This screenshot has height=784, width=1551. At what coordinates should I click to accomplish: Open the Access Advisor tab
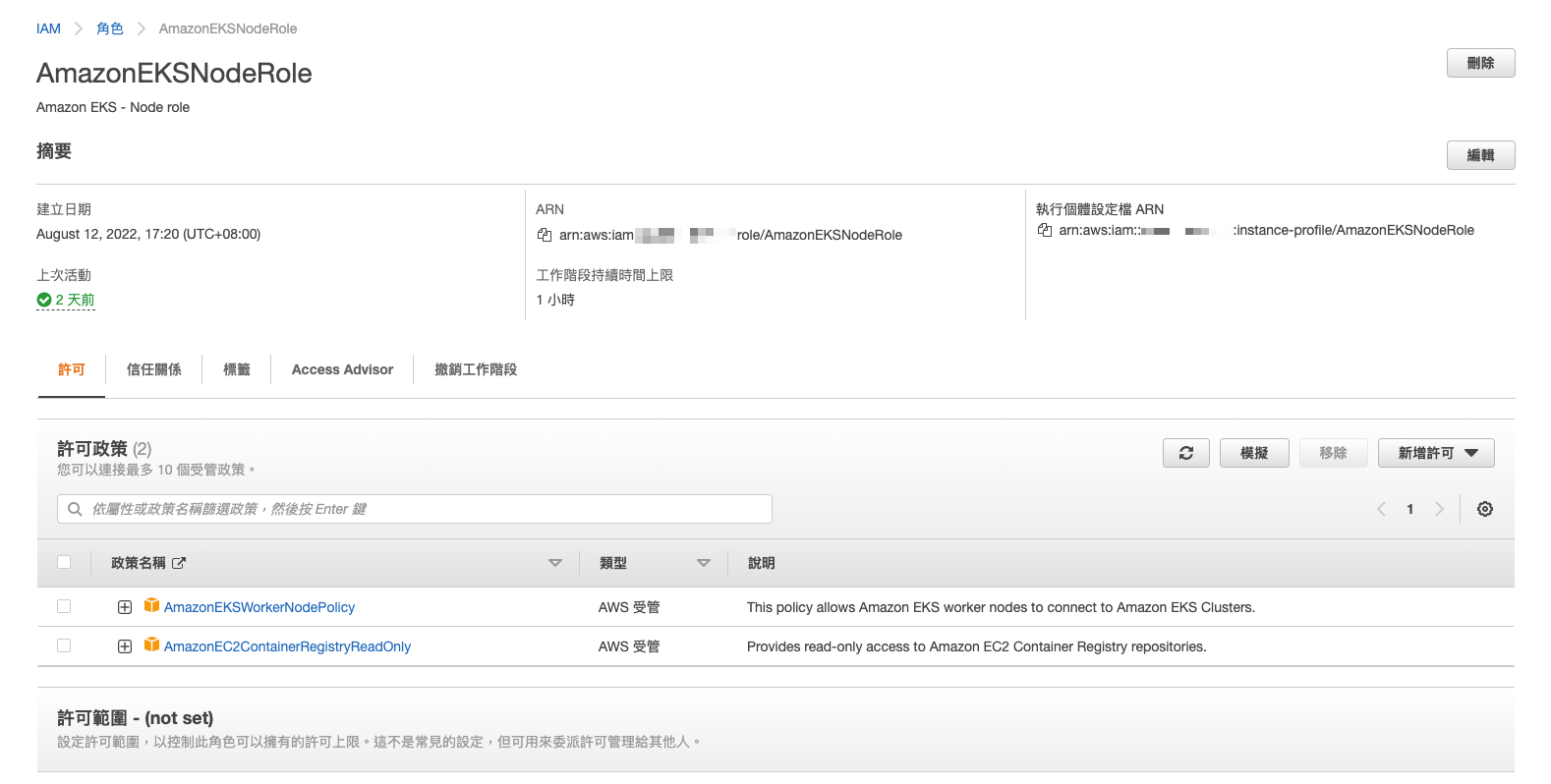tap(342, 369)
